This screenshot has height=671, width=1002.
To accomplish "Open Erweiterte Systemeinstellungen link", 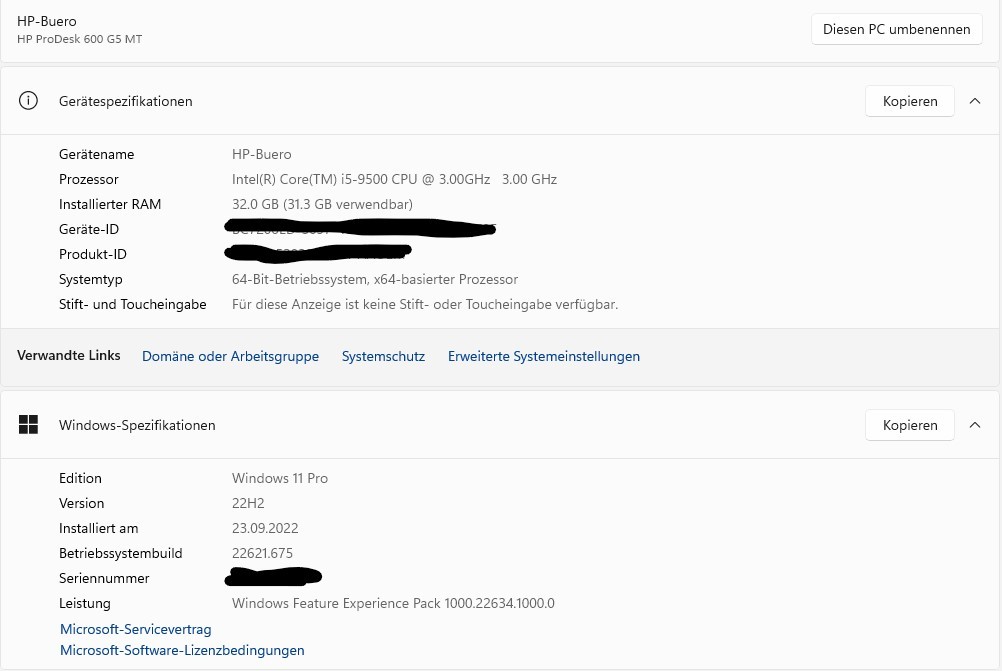I will pos(543,356).
